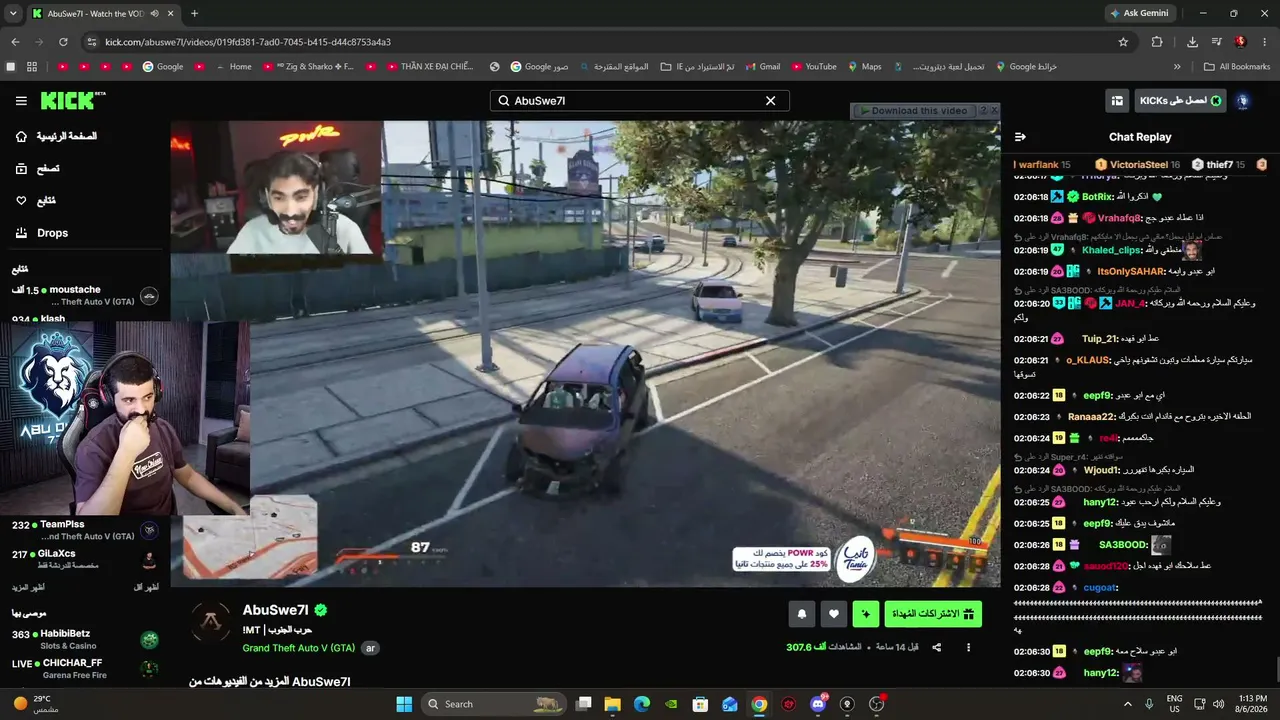Expand hidden bookmarks chevron
Image resolution: width=1280 pixels, height=720 pixels.
1177,67
